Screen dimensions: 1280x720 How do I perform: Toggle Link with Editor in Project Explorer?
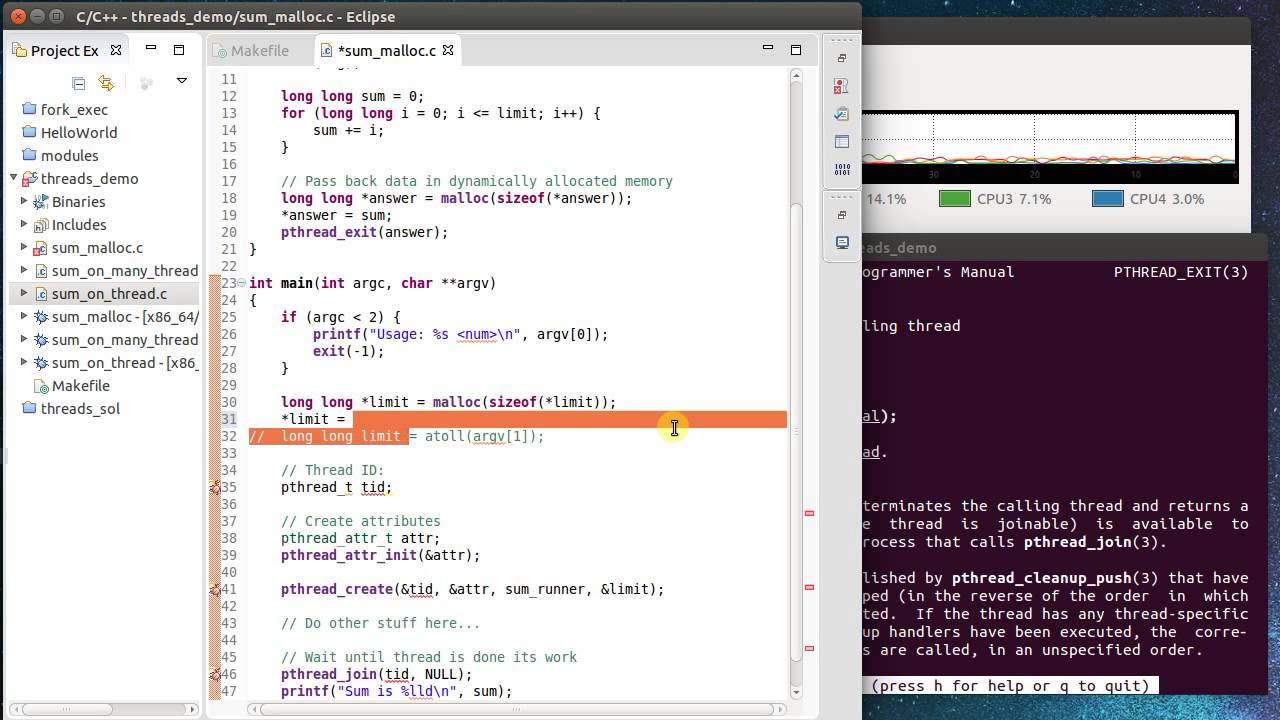[x=106, y=83]
